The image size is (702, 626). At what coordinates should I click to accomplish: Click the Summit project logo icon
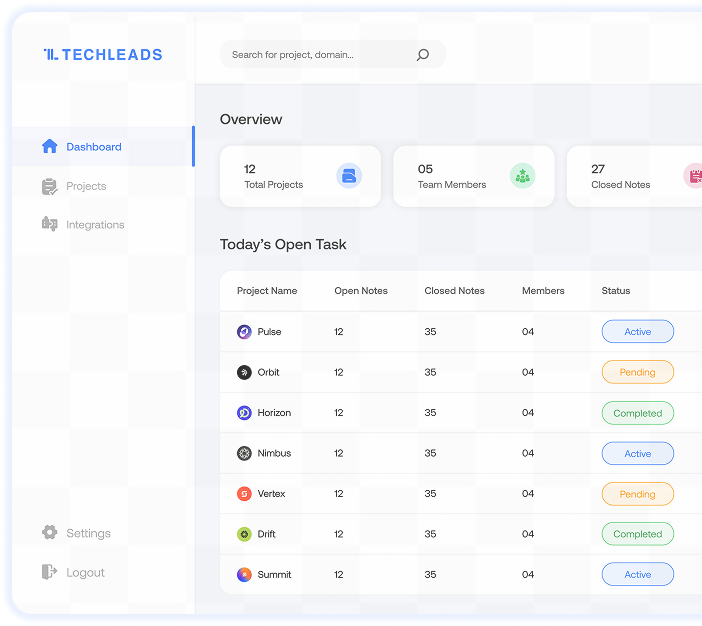pos(244,575)
